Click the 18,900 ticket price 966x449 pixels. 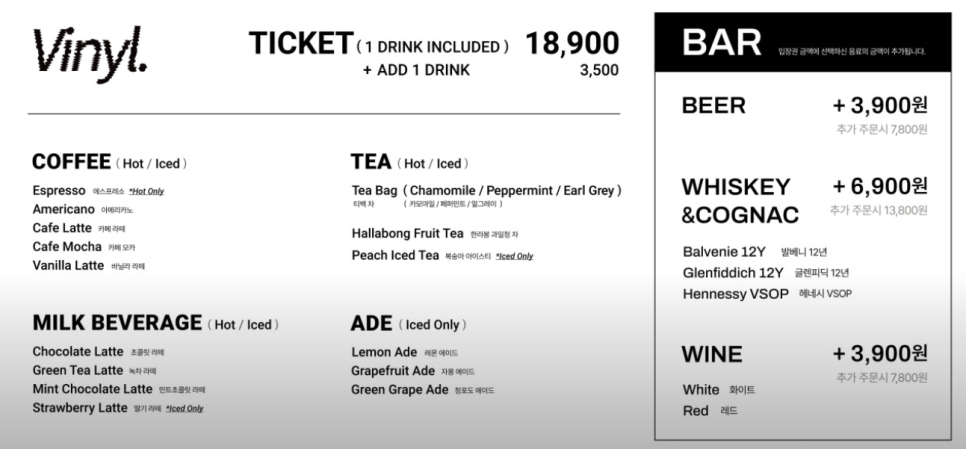pos(572,43)
